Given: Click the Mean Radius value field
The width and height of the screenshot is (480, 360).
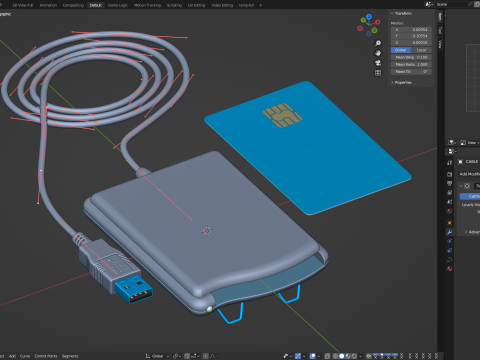Looking at the screenshot, I should (x=411, y=64).
